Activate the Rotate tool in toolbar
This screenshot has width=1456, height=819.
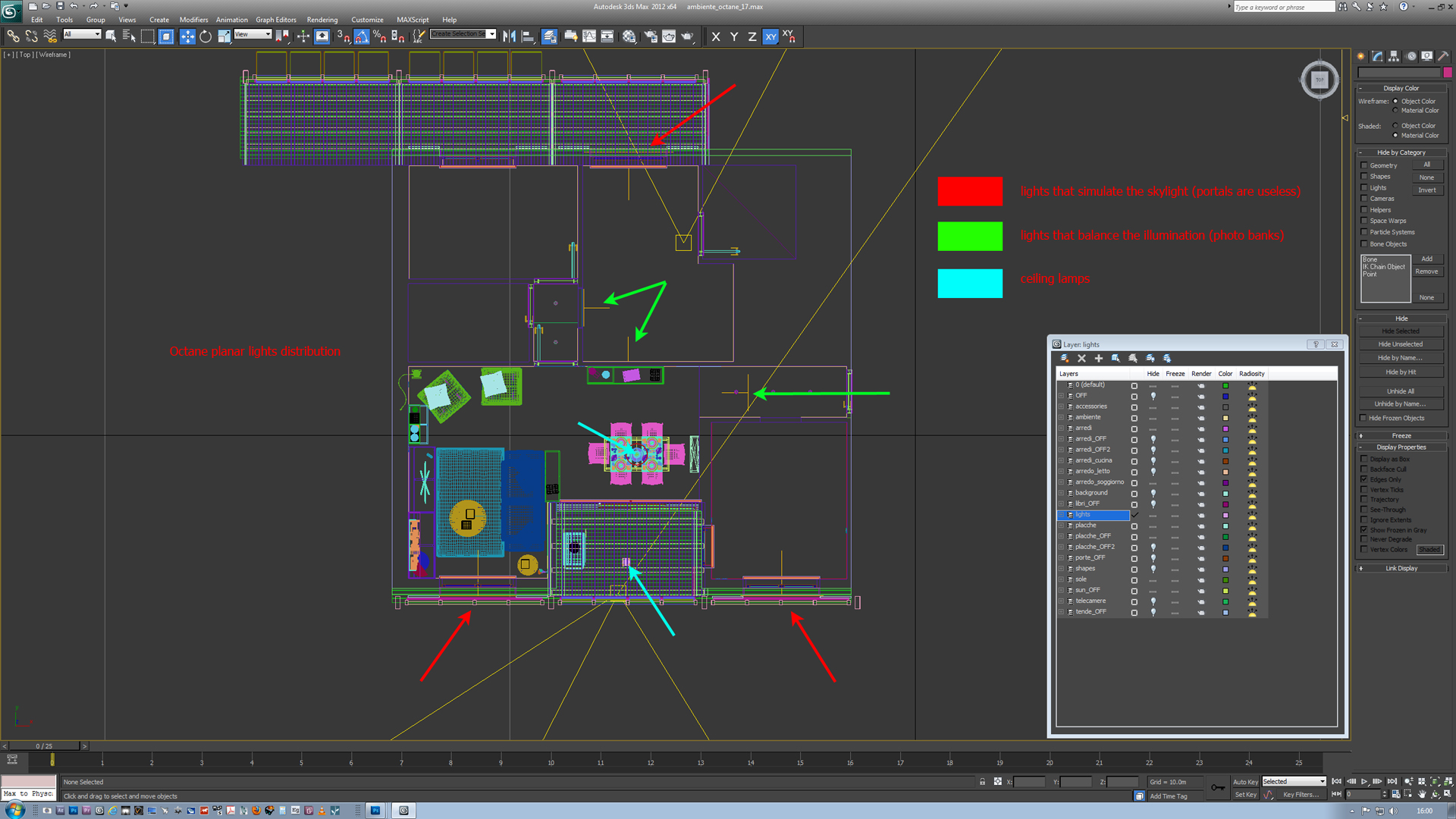[x=206, y=36]
